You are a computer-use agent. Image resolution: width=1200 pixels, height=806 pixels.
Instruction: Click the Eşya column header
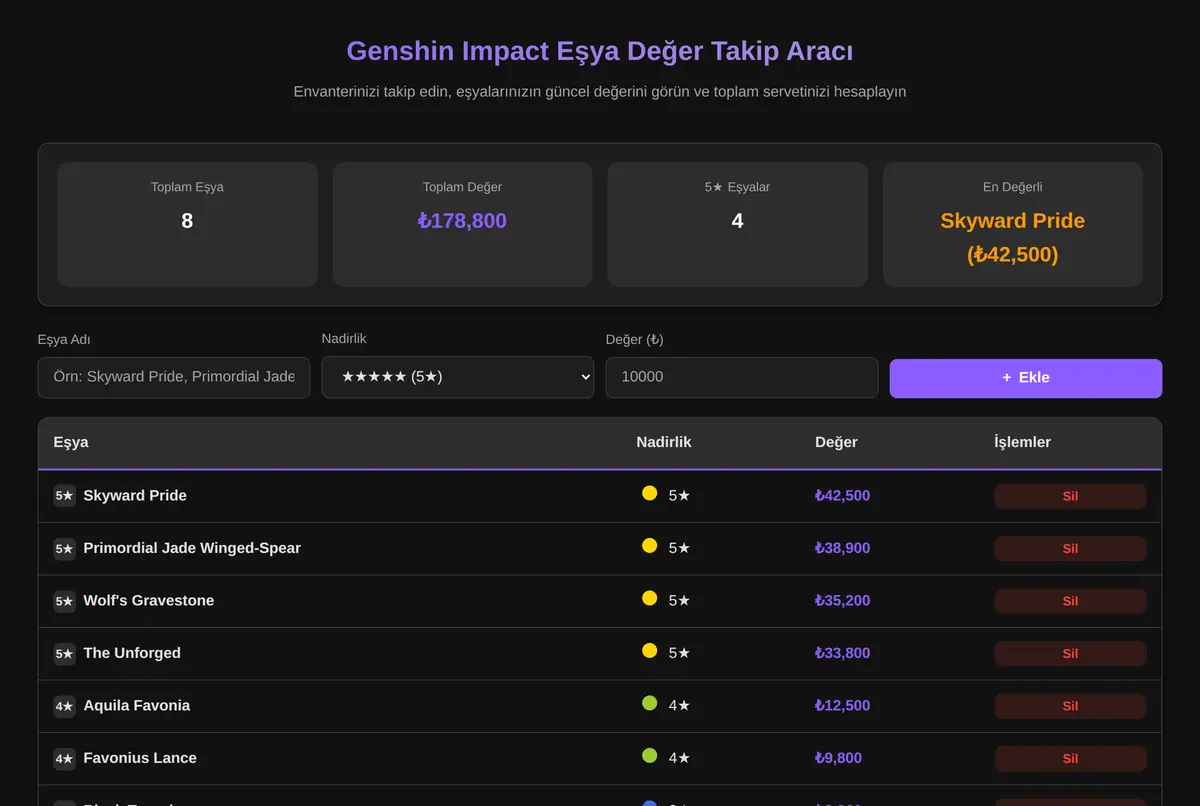click(x=71, y=442)
